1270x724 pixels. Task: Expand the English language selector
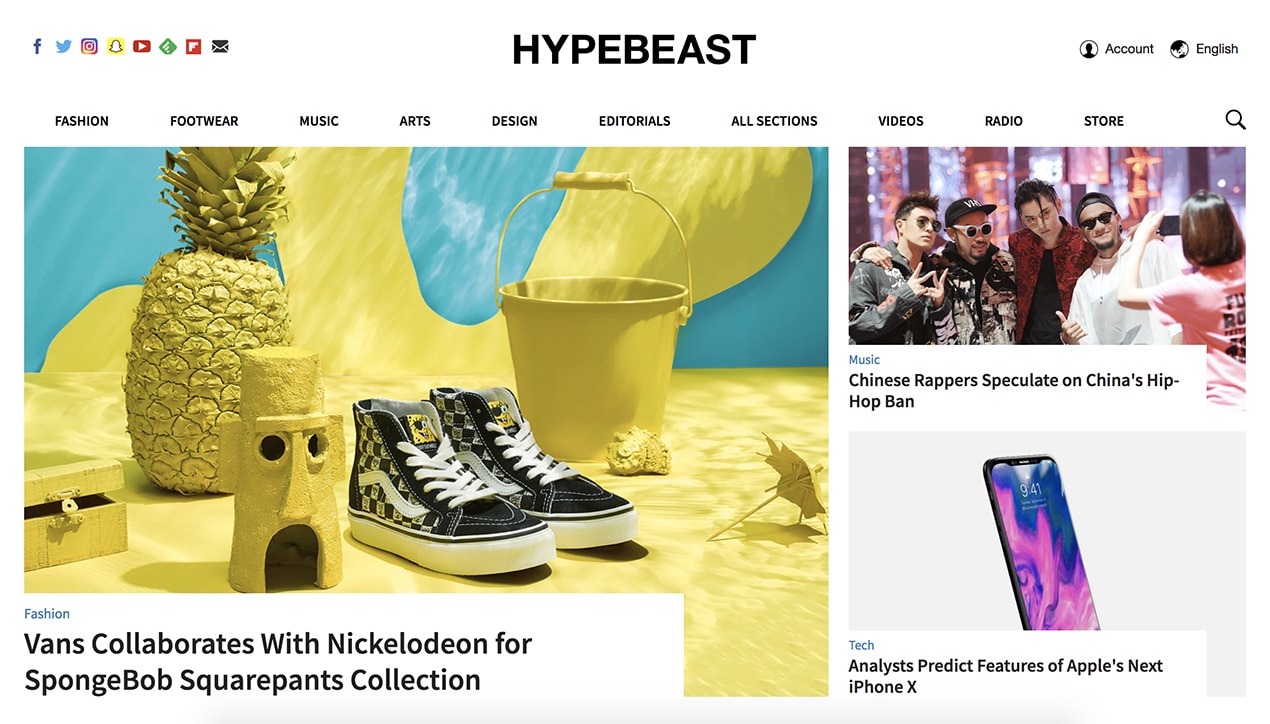point(1204,49)
